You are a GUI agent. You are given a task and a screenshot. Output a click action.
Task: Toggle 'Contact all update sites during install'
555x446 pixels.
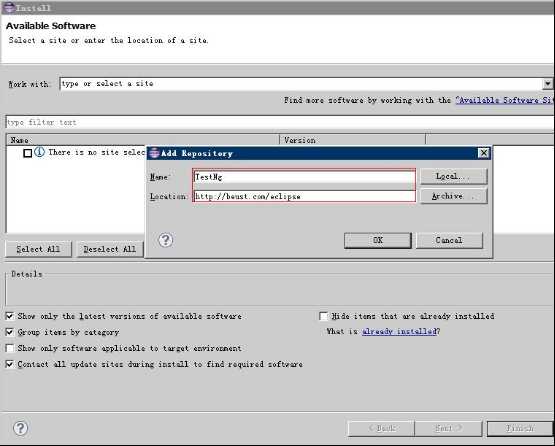coord(10,364)
